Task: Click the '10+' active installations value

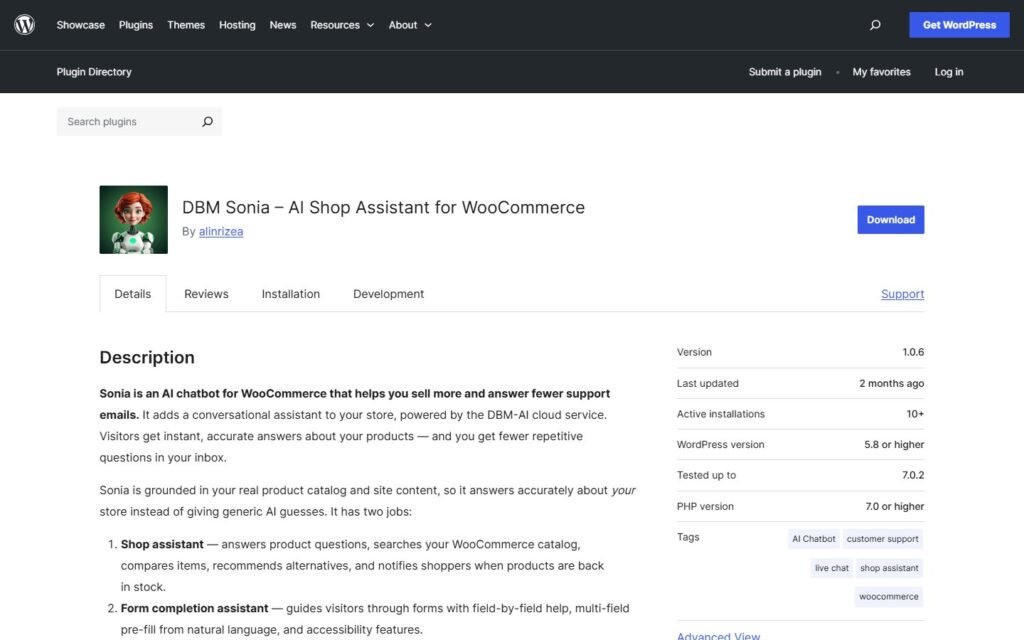Action: (915, 414)
